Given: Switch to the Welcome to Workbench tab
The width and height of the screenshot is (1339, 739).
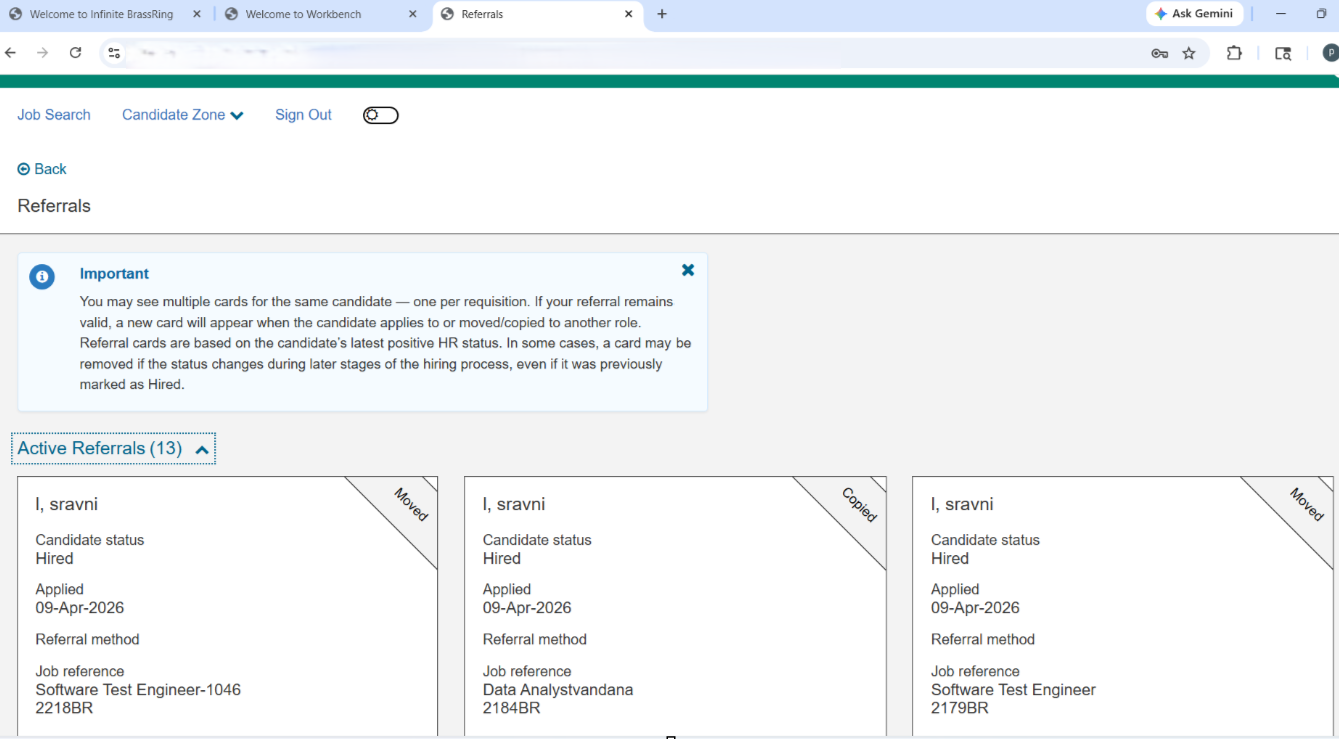Looking at the screenshot, I should pyautogui.click(x=310, y=14).
